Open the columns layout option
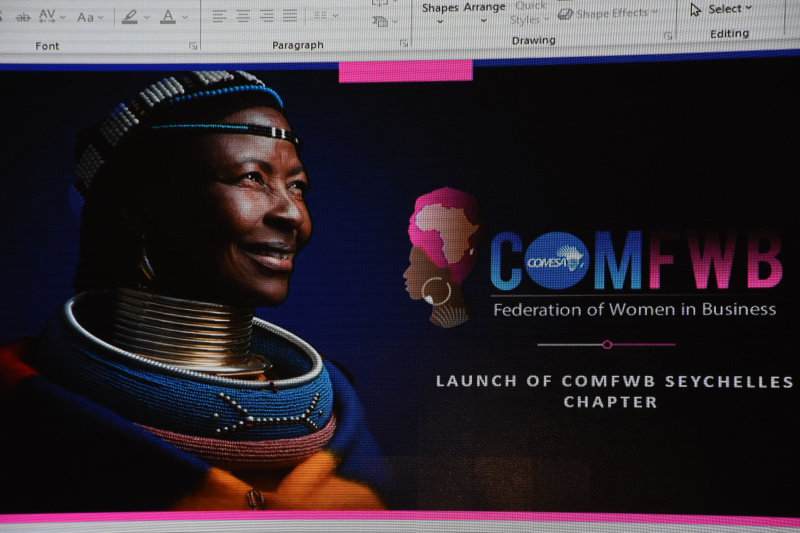 (320, 16)
